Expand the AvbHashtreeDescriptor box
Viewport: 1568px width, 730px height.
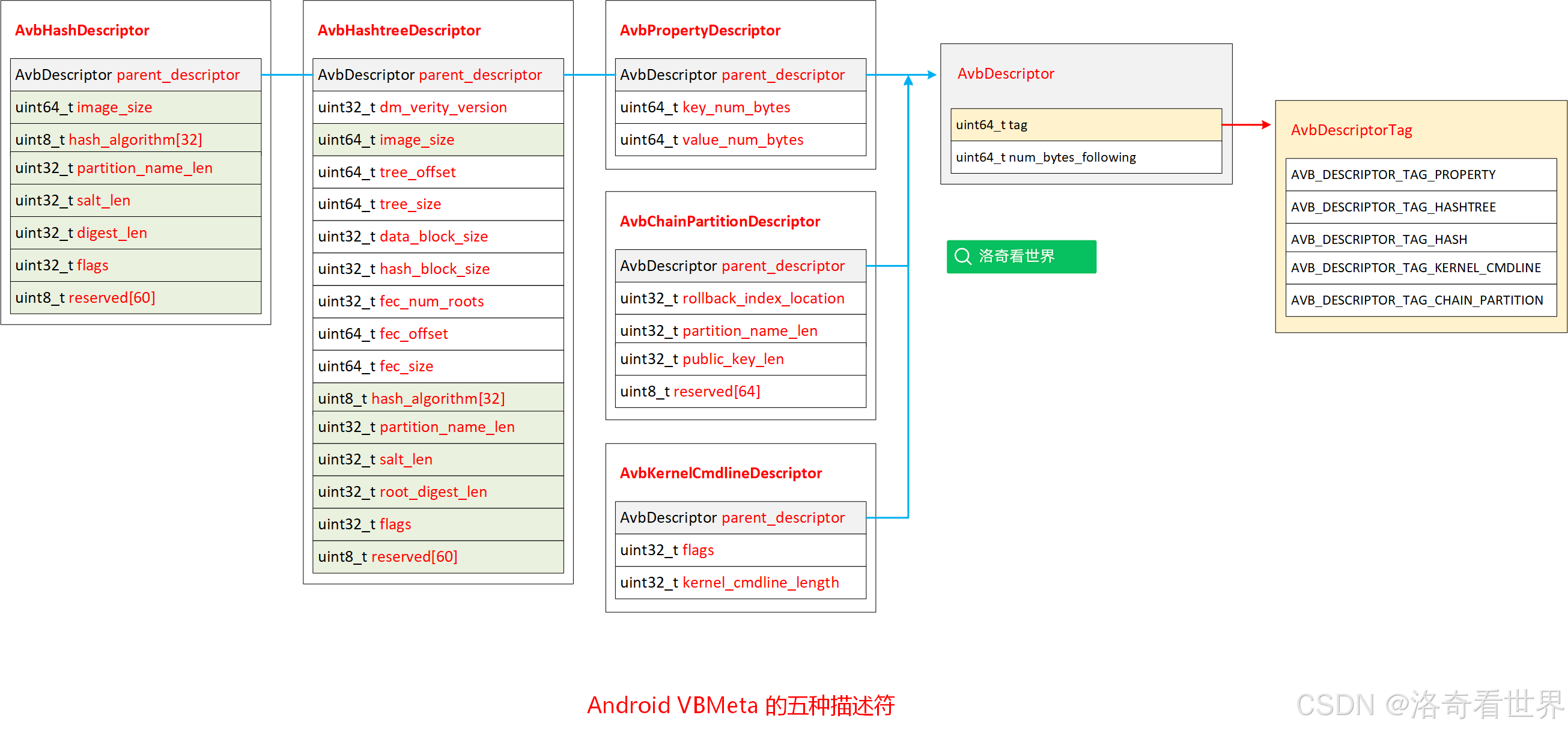[439, 292]
